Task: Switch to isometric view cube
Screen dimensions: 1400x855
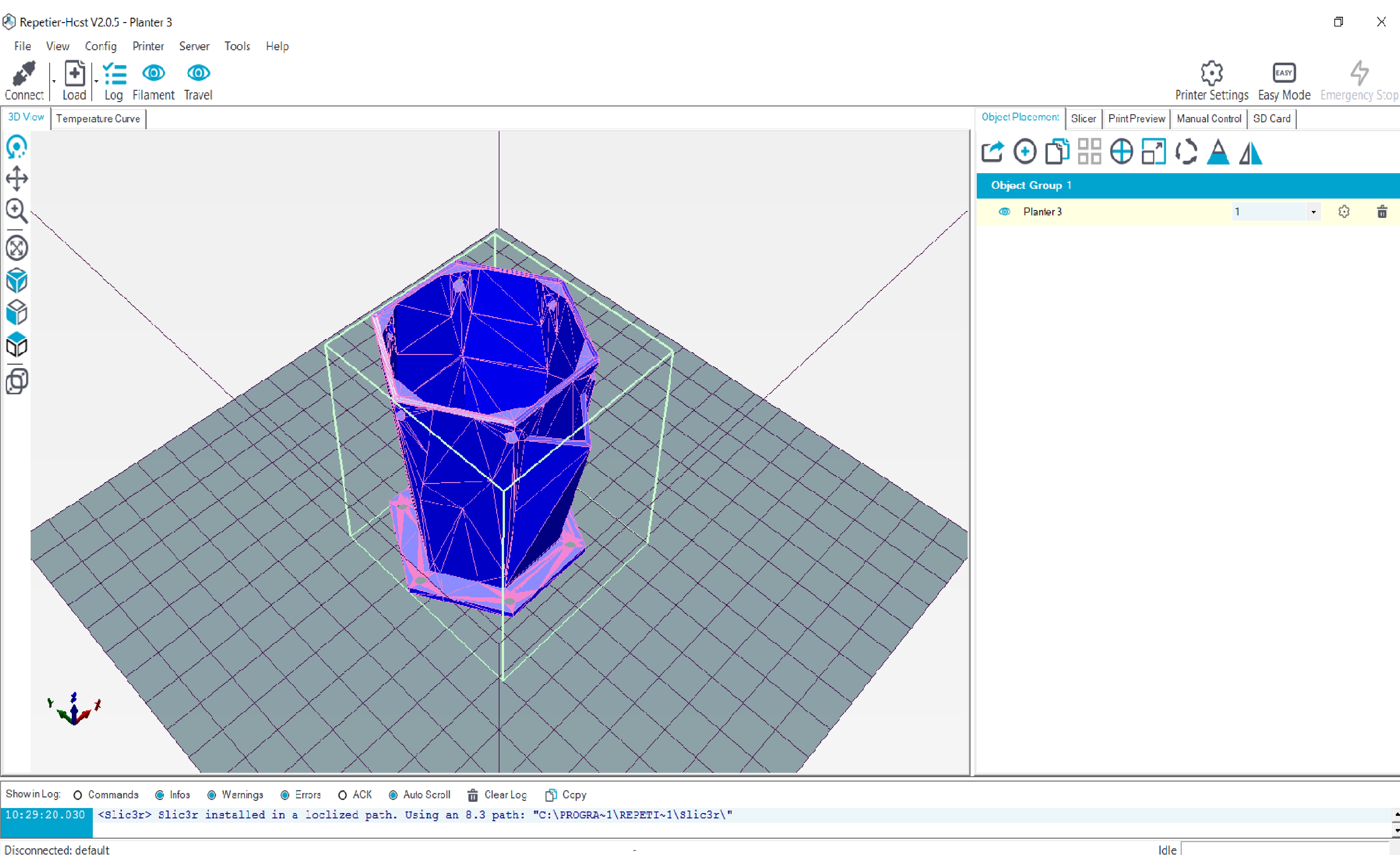Action: (17, 280)
